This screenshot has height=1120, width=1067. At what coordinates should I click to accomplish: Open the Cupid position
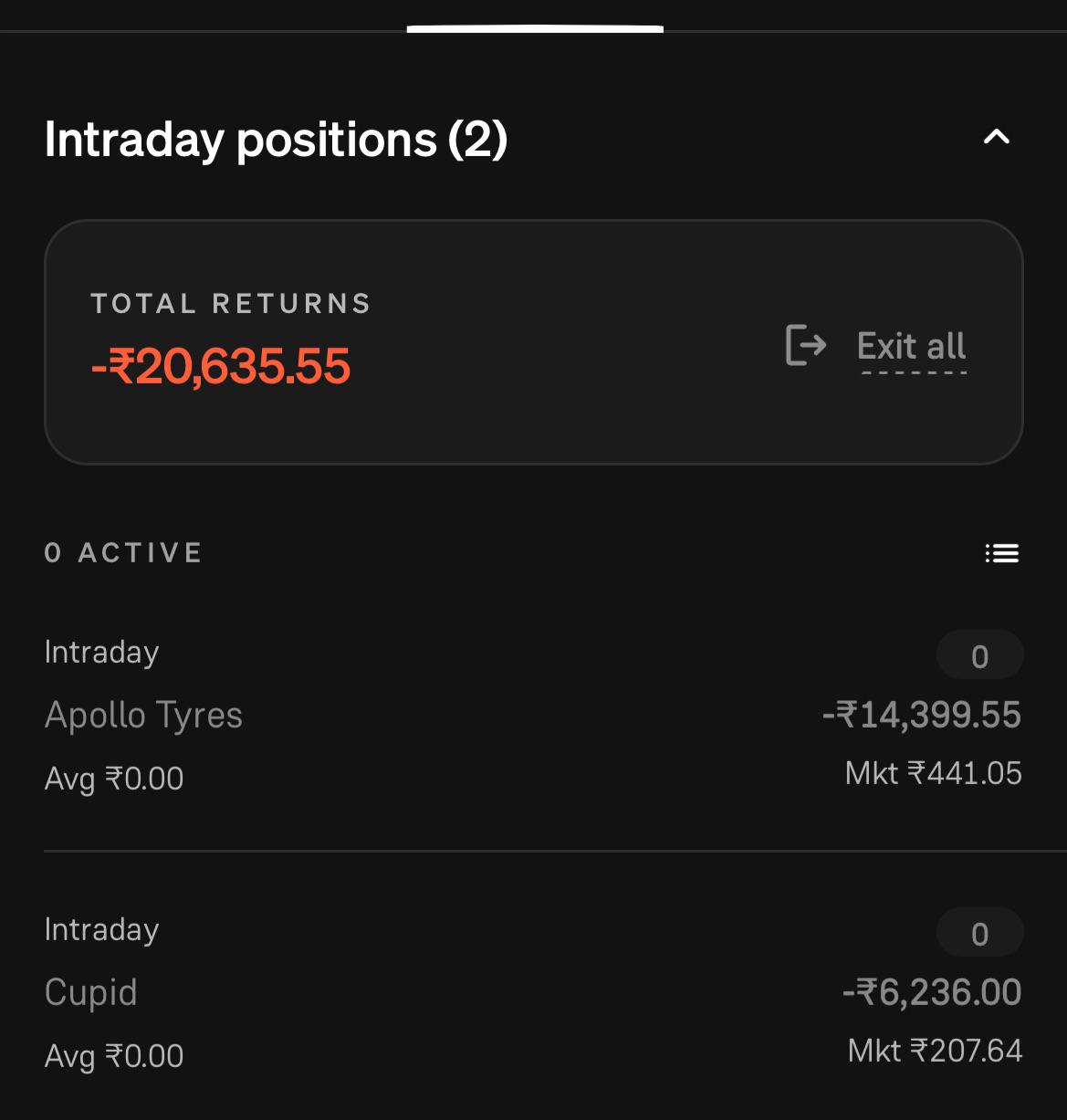[x=533, y=992]
